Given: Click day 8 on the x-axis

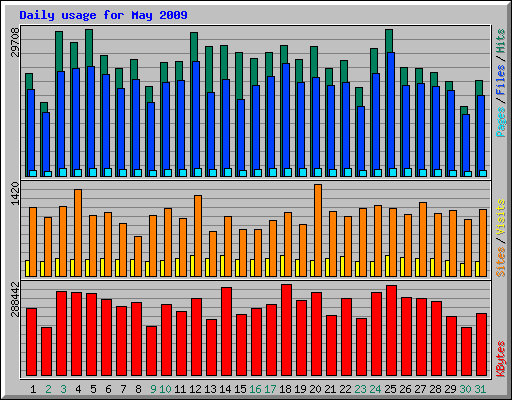Looking at the screenshot, I should (x=138, y=389).
